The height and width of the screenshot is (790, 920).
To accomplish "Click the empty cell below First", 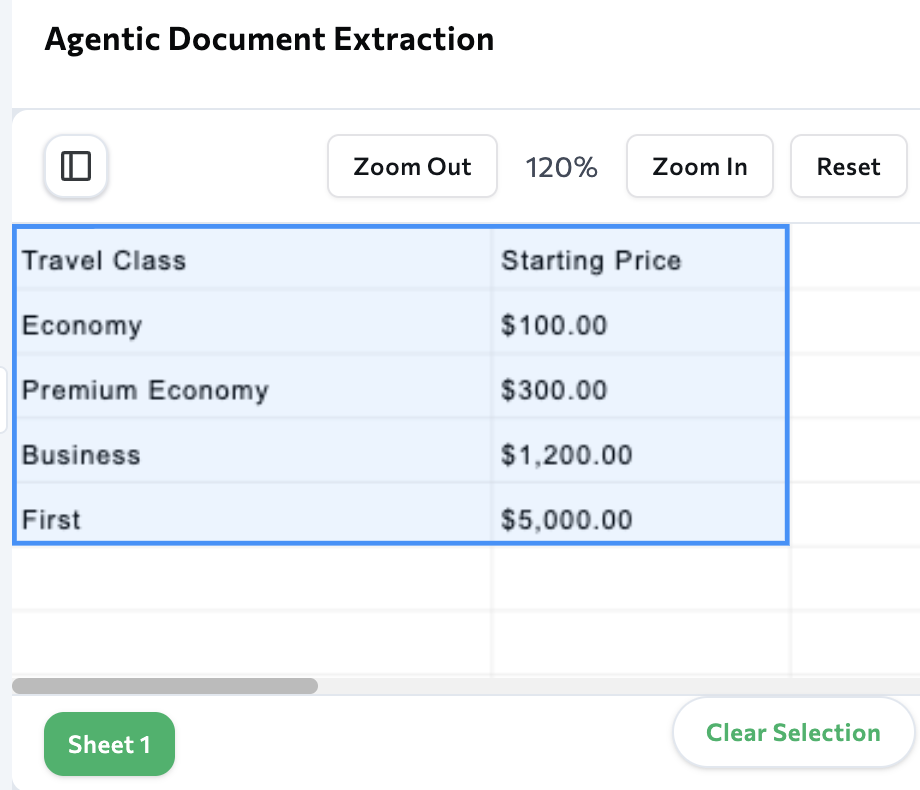I will 250,578.
